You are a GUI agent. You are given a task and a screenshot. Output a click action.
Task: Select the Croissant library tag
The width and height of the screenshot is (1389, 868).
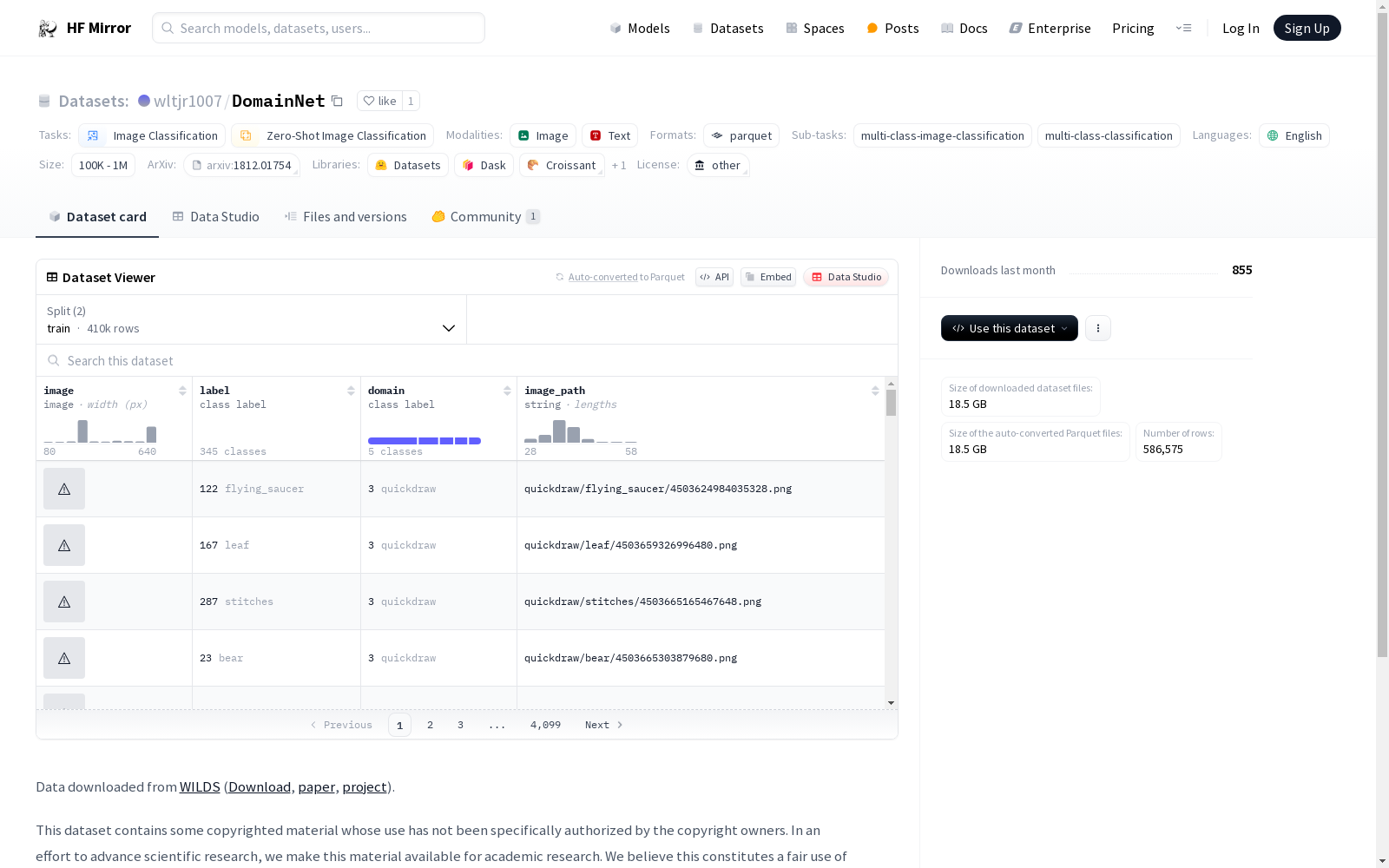[x=562, y=165]
